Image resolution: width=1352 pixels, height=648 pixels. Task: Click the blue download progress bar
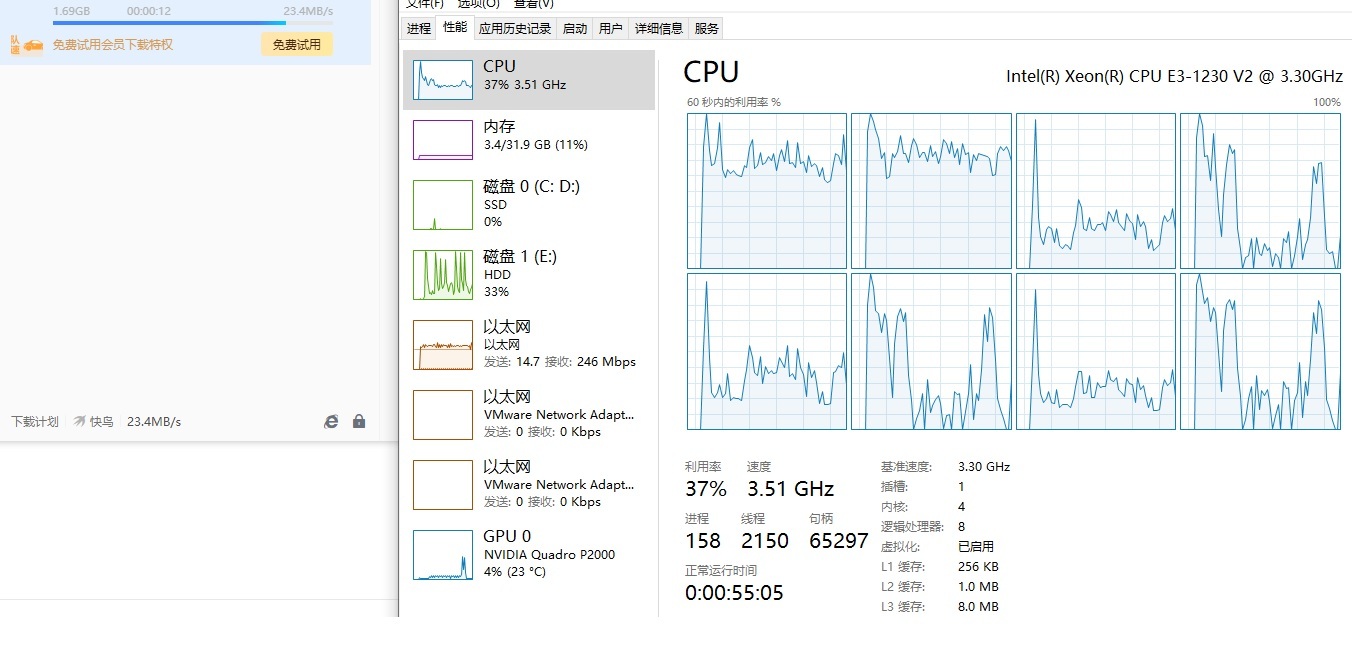tap(170, 23)
